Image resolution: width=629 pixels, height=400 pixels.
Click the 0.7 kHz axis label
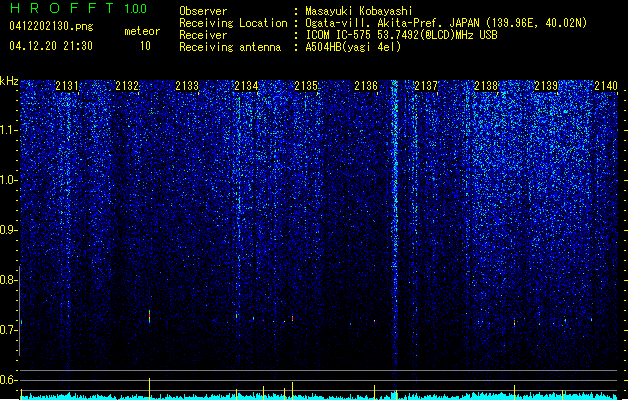tap(8, 330)
